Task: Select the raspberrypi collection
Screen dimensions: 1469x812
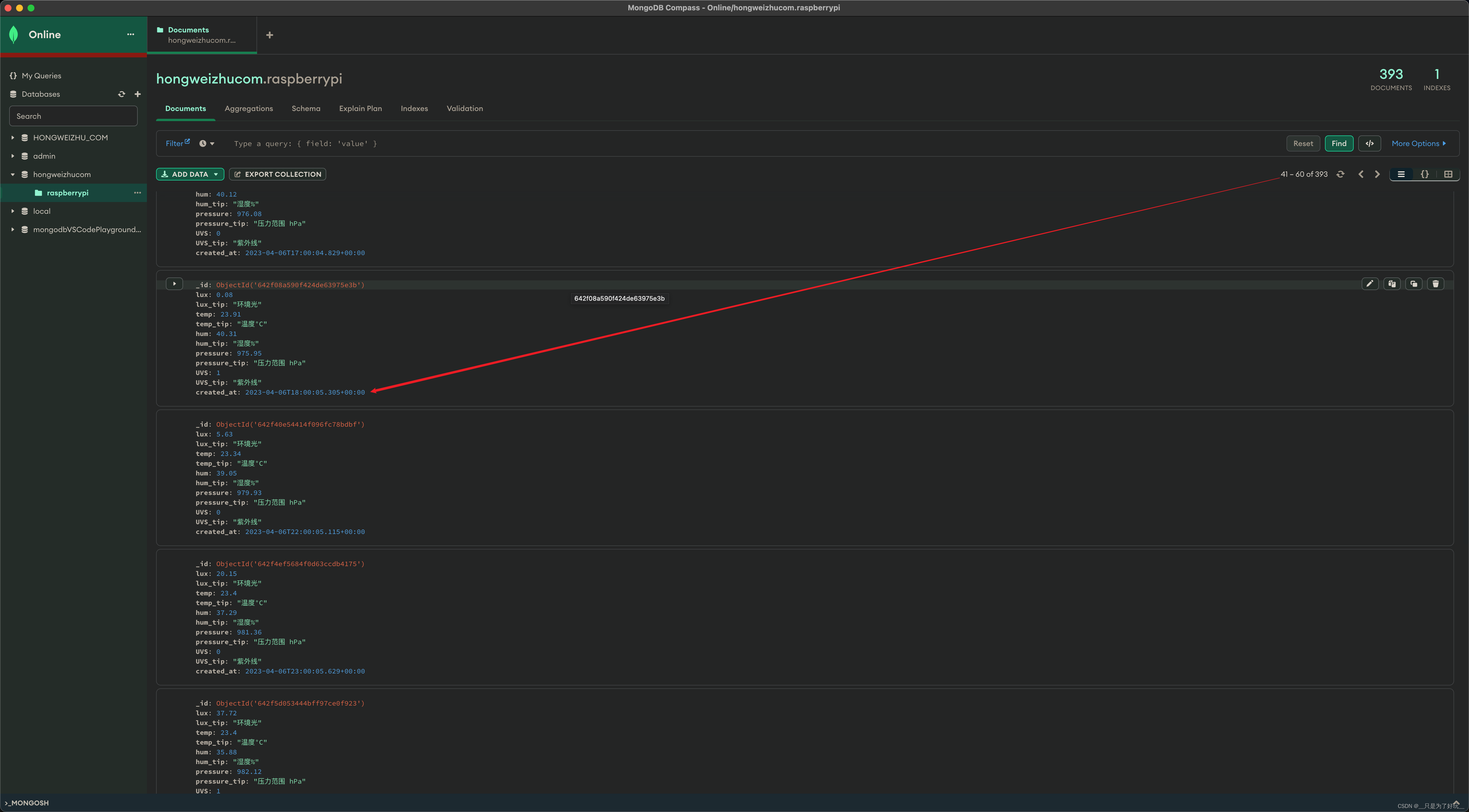Action: pyautogui.click(x=67, y=193)
